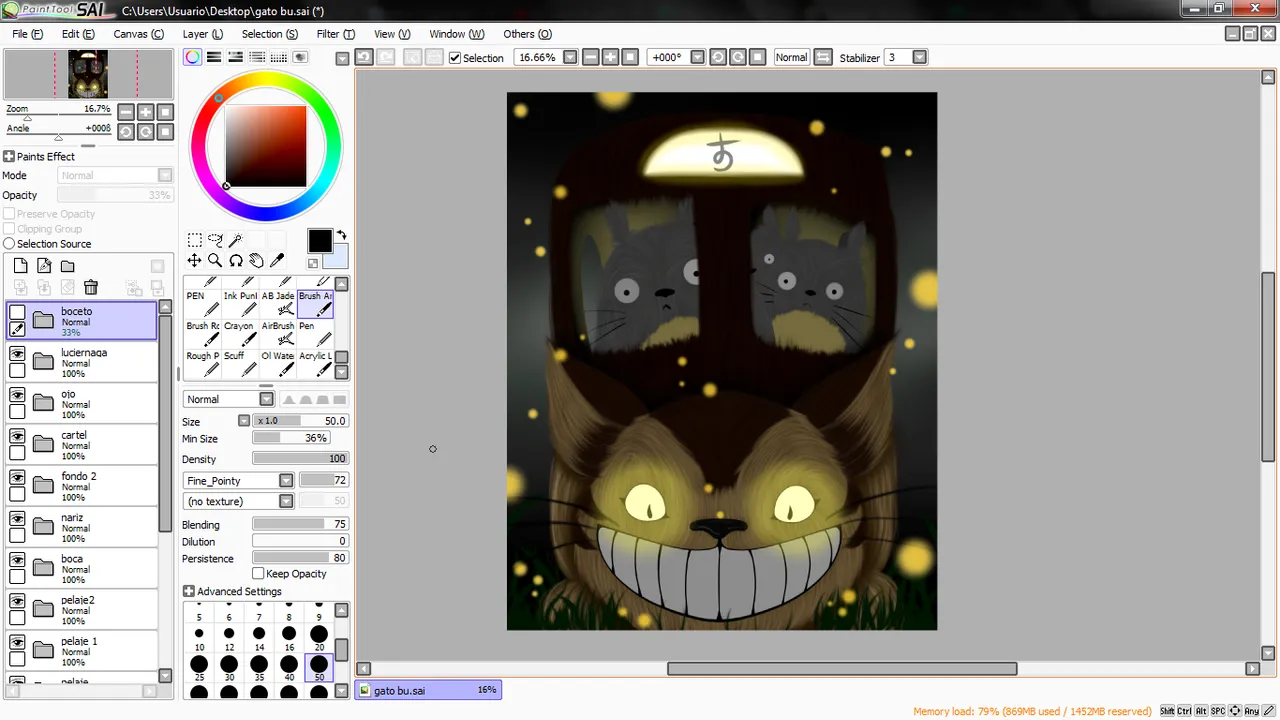
Task: Toggle the Color Mixer panel icon
Action: (257, 57)
